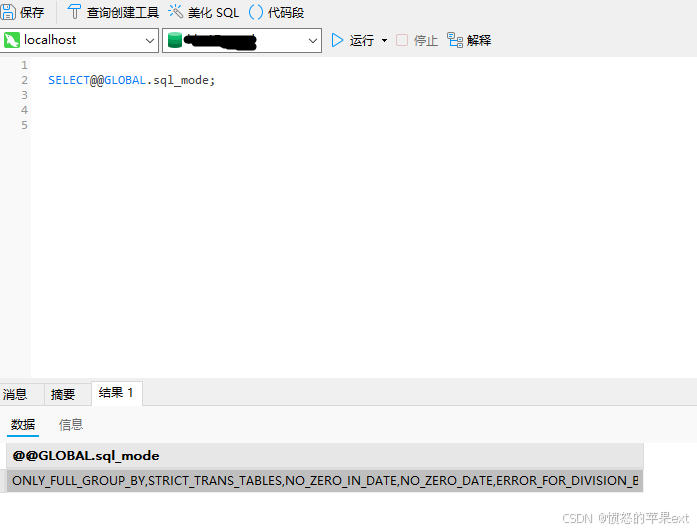Screen dimensions: 697x532
Task: Click the SELECT keyword in the editor
Action: pos(69,80)
